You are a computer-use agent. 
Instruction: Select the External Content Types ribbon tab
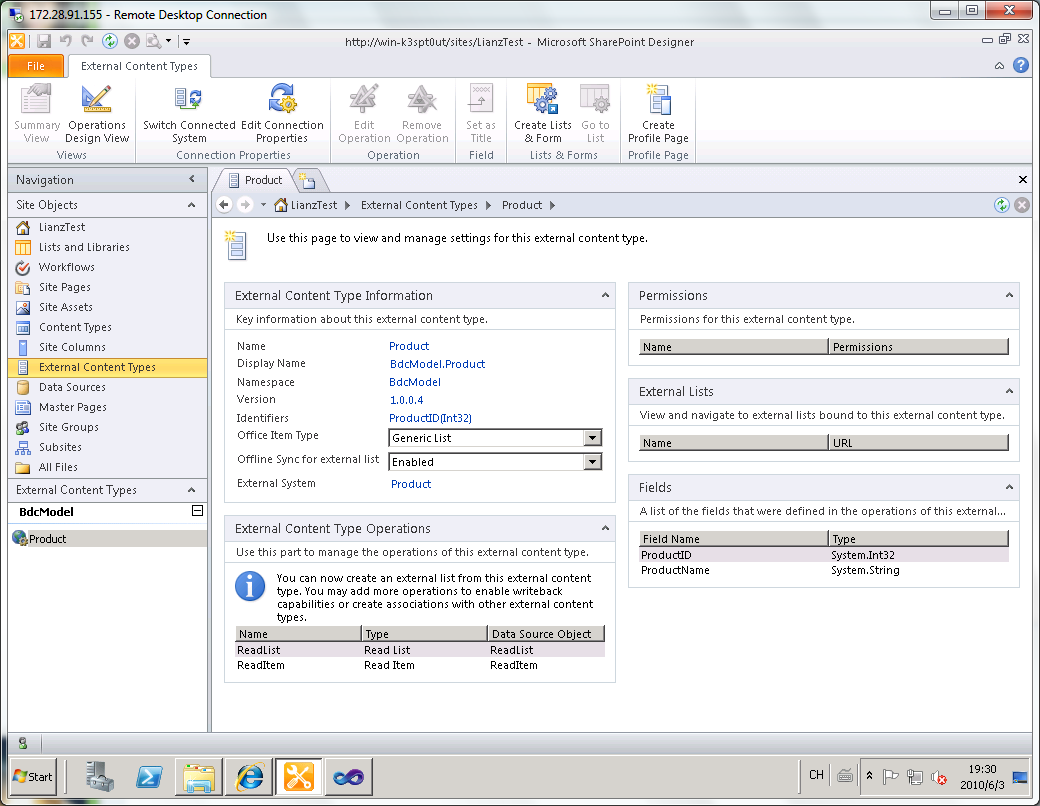tap(139, 66)
